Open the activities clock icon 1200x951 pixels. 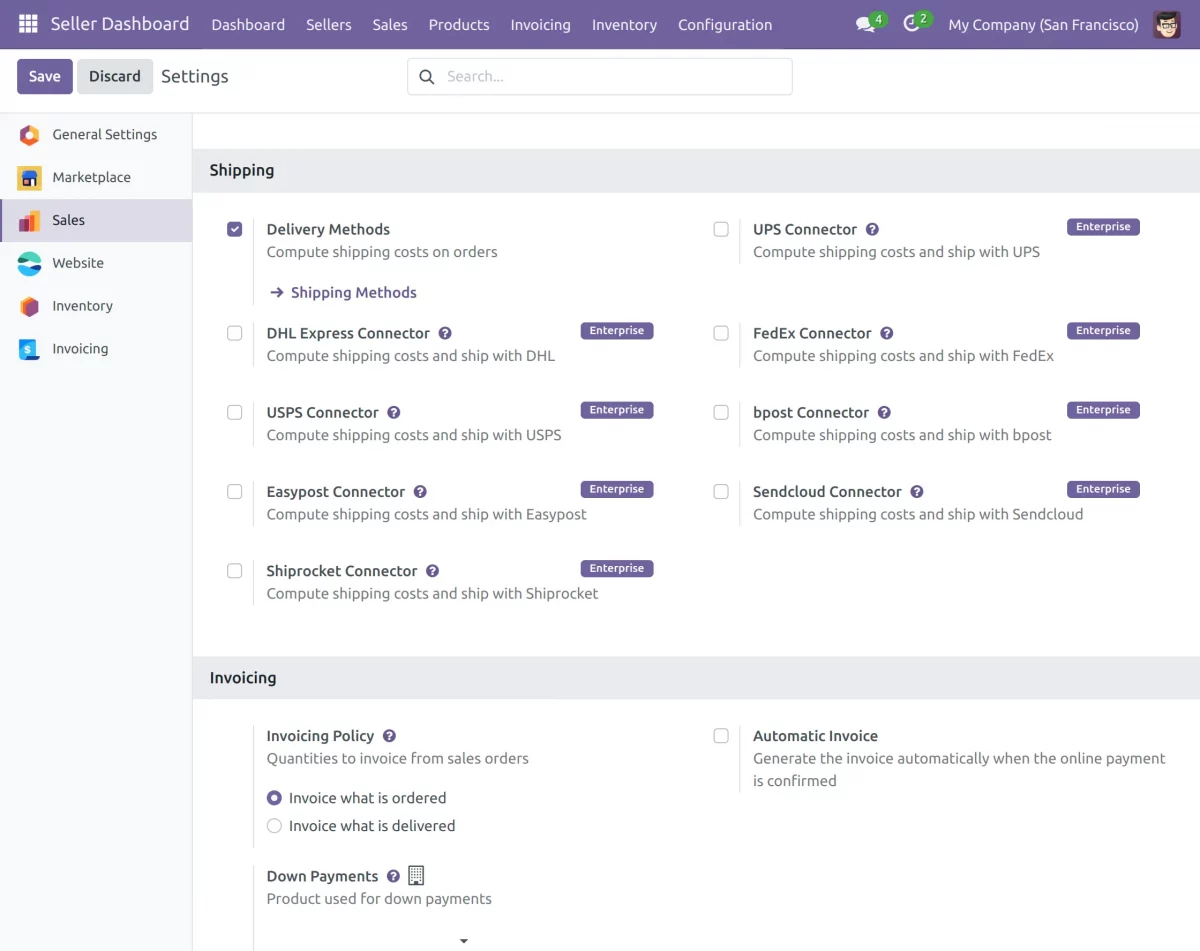pos(911,24)
